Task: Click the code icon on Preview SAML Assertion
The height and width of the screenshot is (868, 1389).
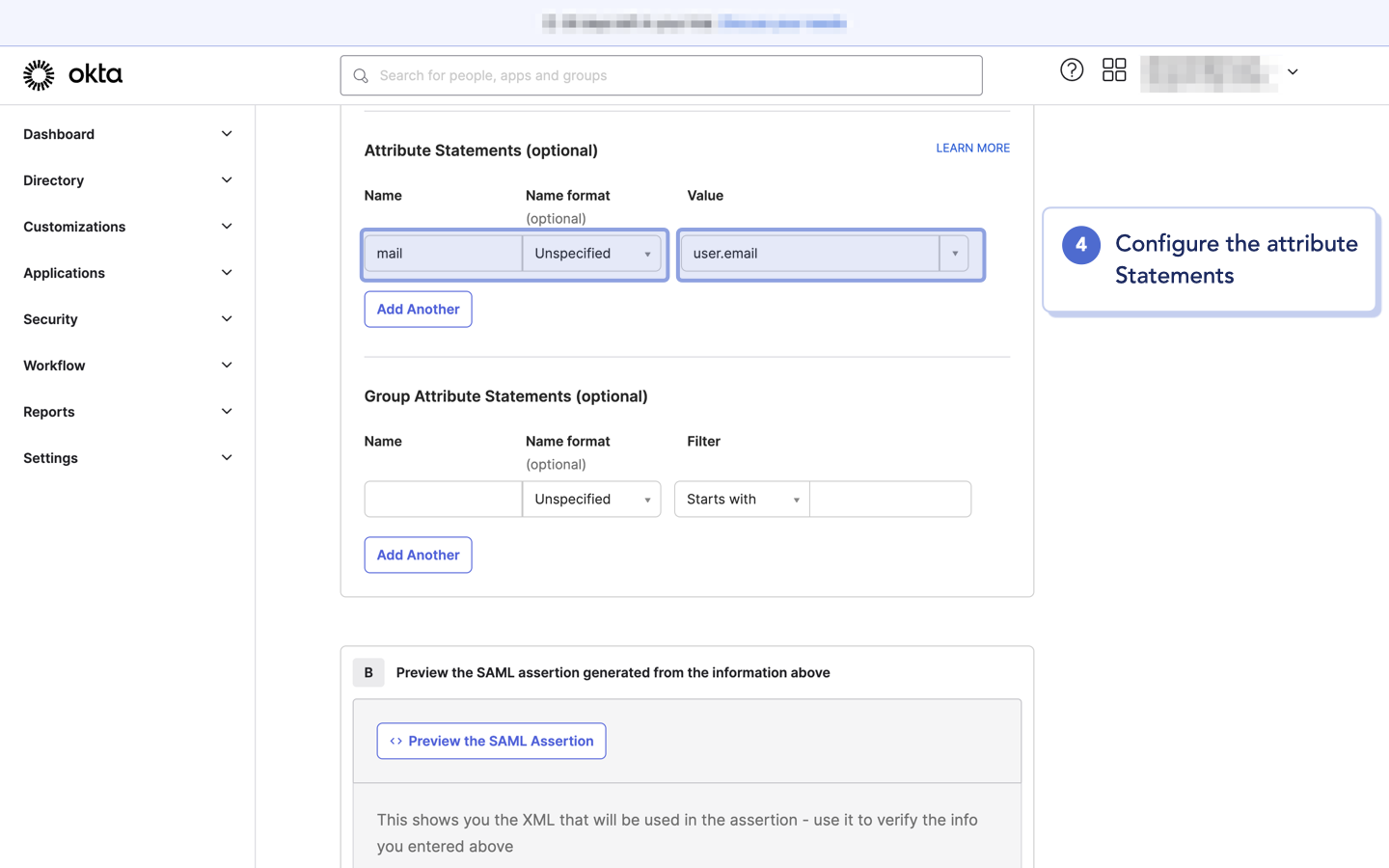Action: coord(395,741)
